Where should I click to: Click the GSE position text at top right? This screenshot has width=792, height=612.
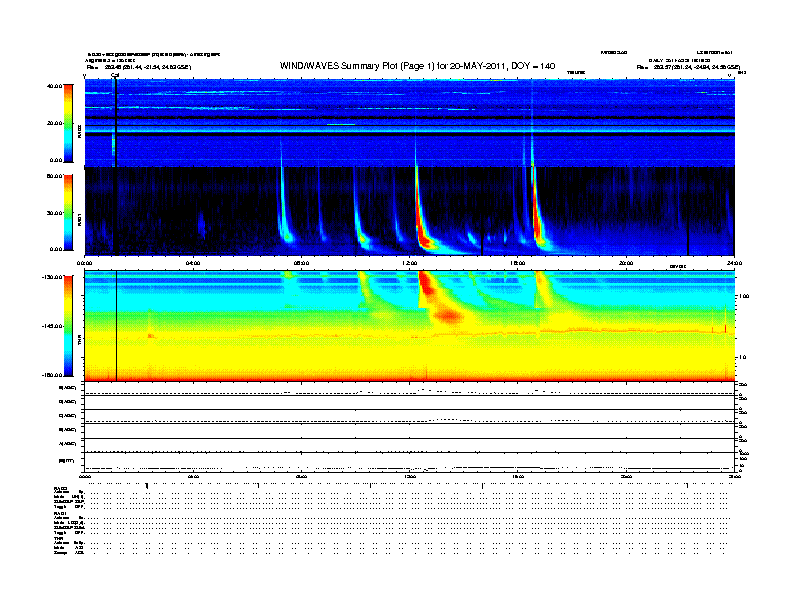pyautogui.click(x=688, y=67)
